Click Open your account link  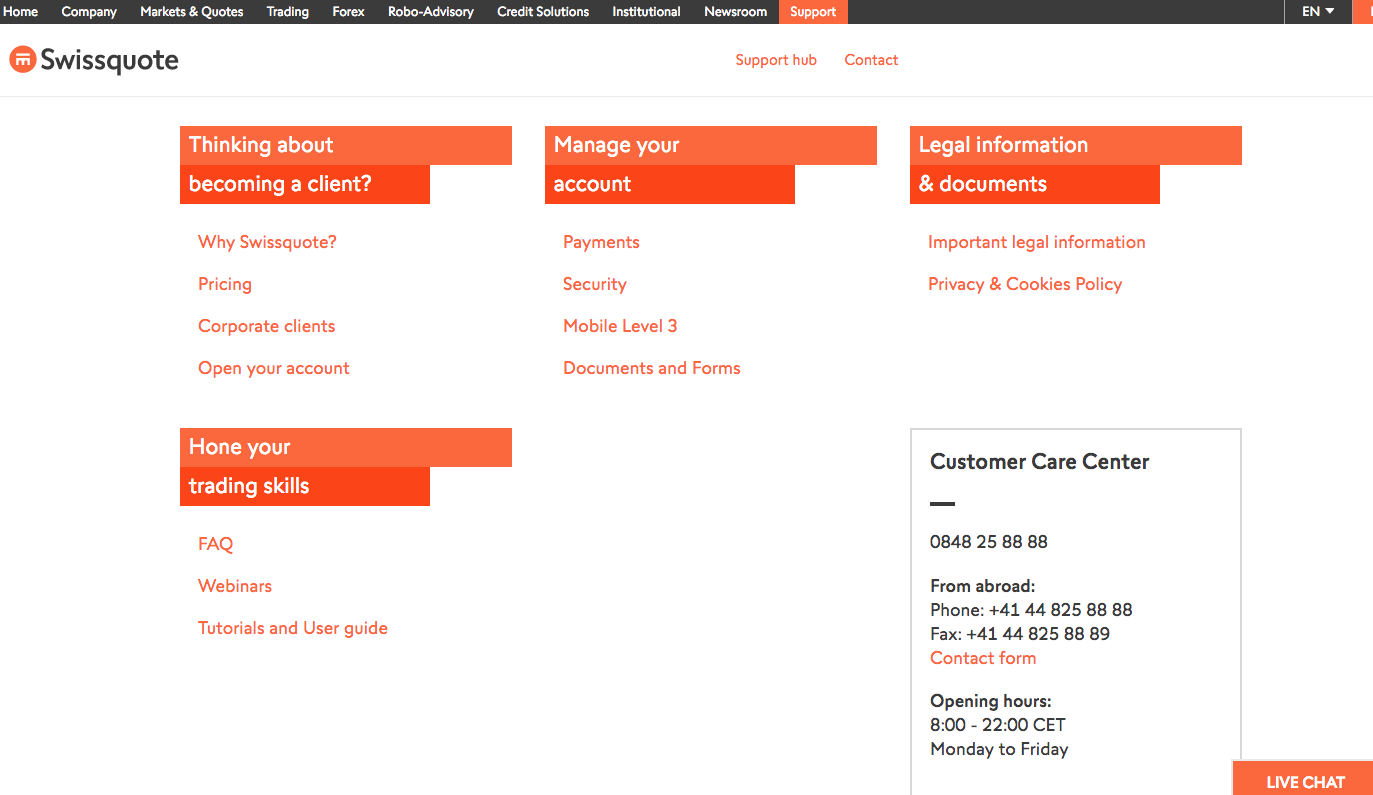coord(274,368)
